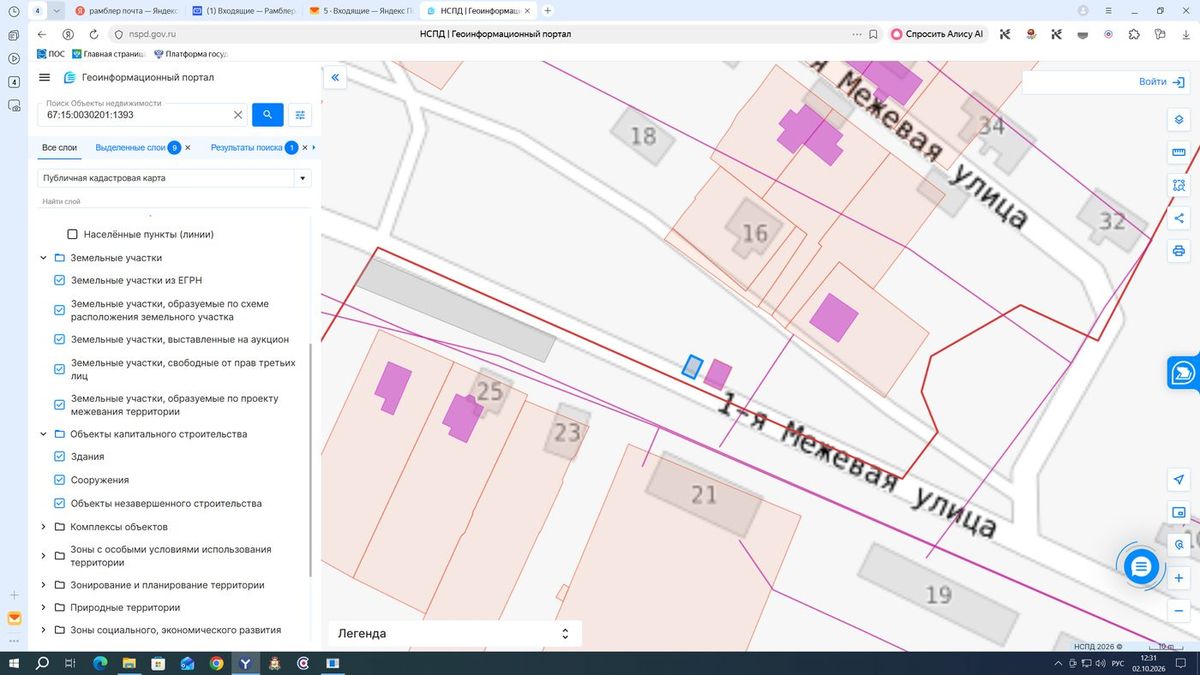This screenshot has width=1200, height=675.
Task: Click the blue search magnifier button
Action: pos(267,115)
